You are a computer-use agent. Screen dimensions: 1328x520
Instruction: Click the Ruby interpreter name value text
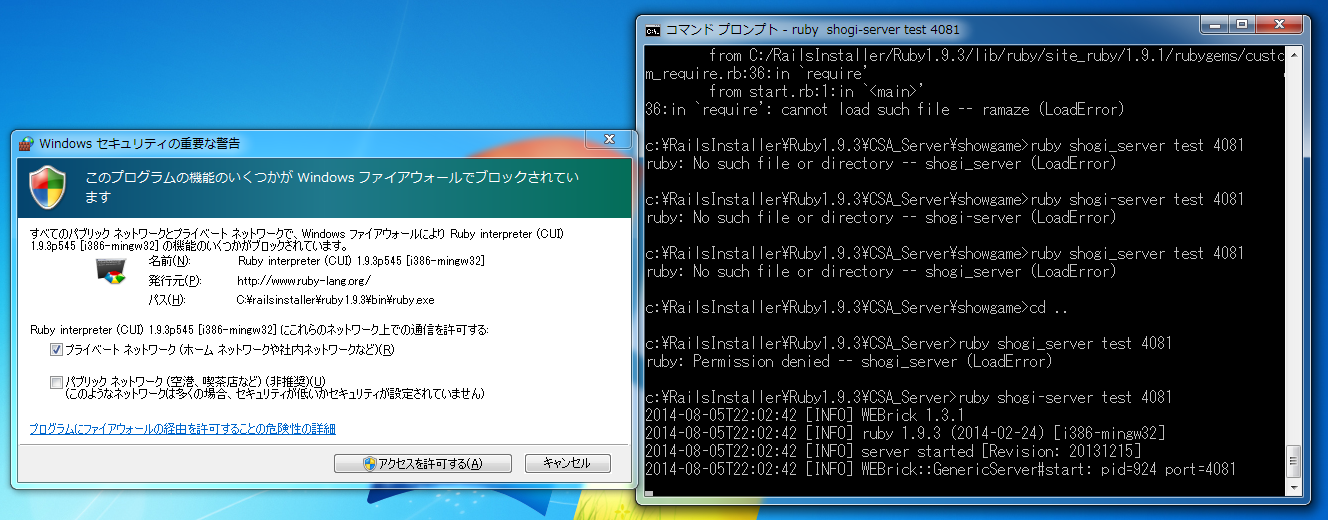click(x=361, y=261)
